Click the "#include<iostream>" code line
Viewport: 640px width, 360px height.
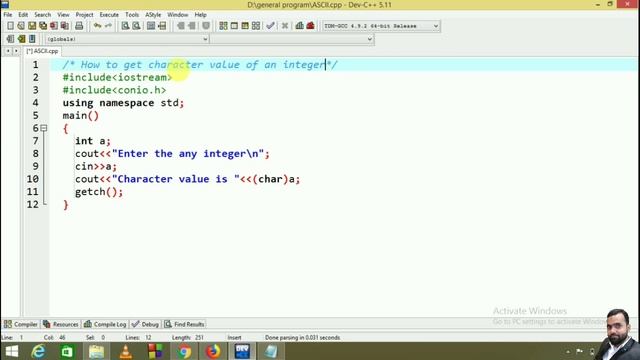click(x=118, y=78)
